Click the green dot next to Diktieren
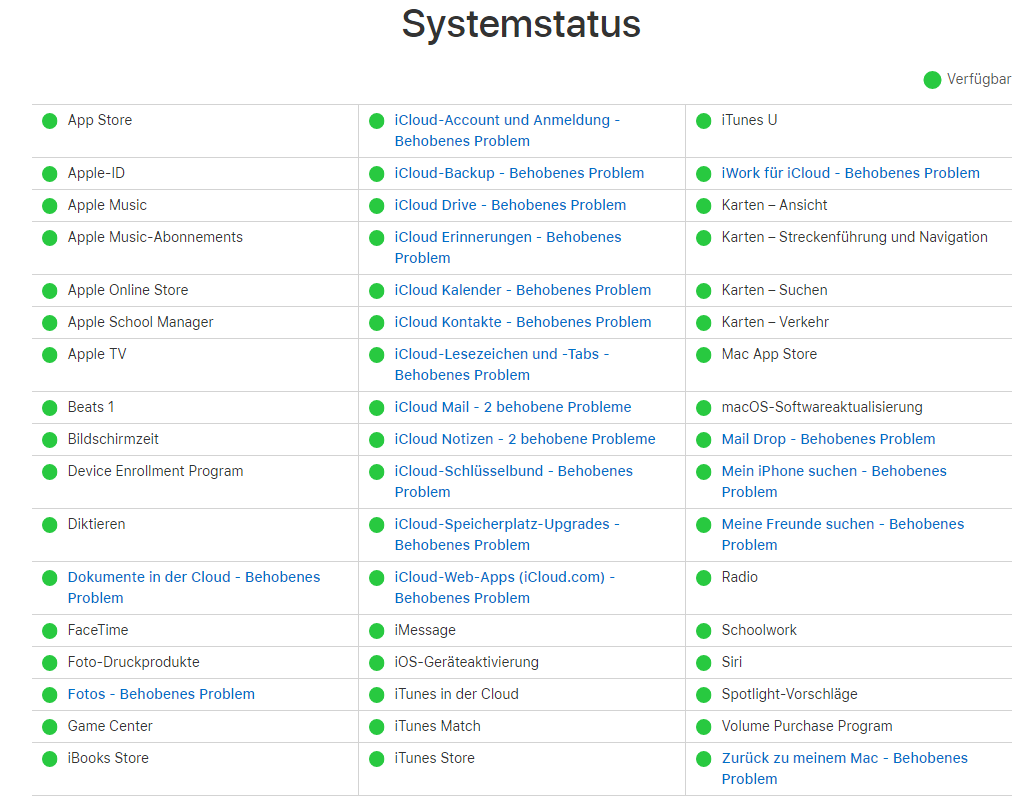This screenshot has height=801, width=1025. pyautogui.click(x=50, y=525)
